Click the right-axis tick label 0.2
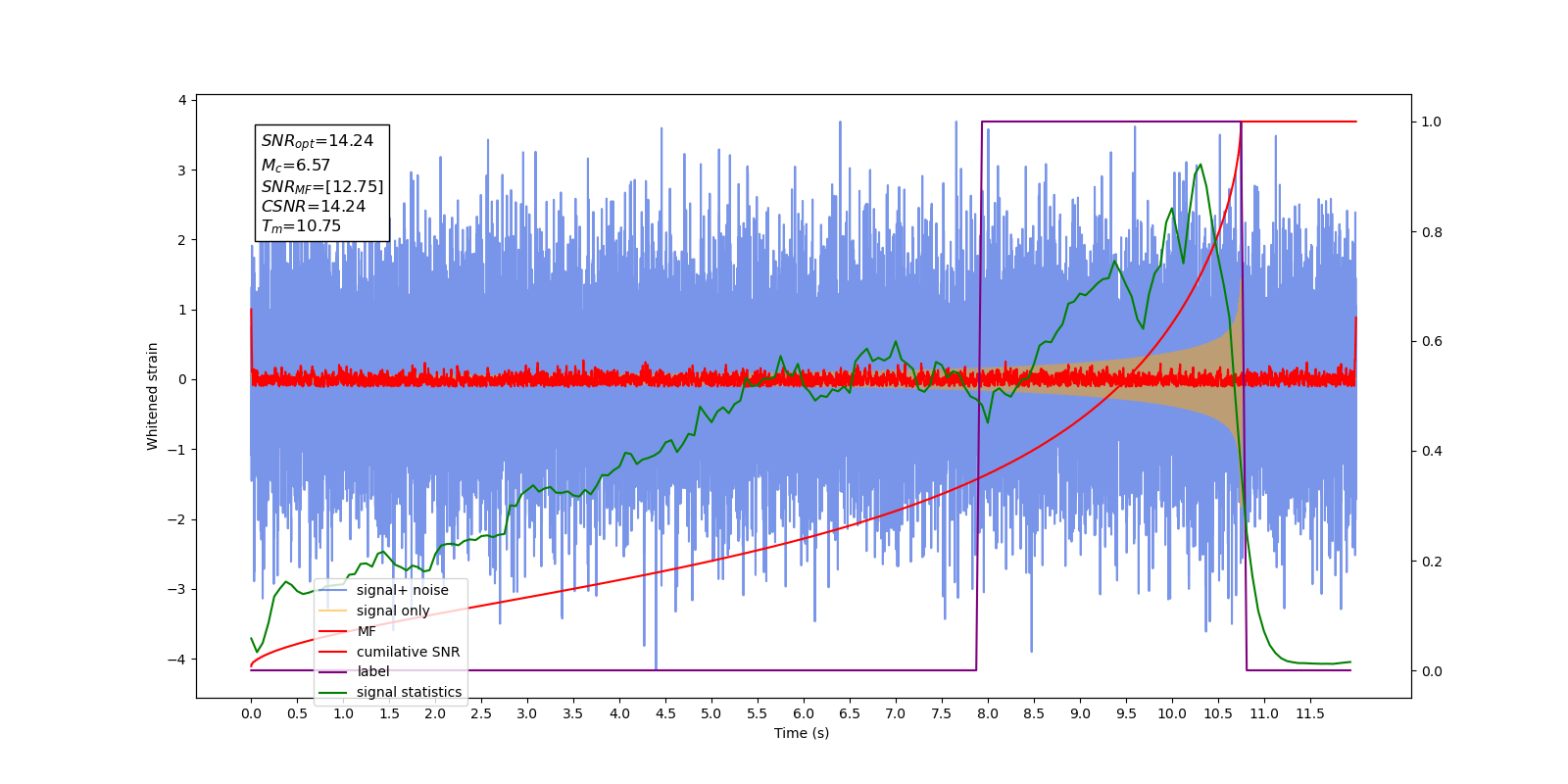Screen dimensions: 1568x784 pyautogui.click(x=1432, y=562)
